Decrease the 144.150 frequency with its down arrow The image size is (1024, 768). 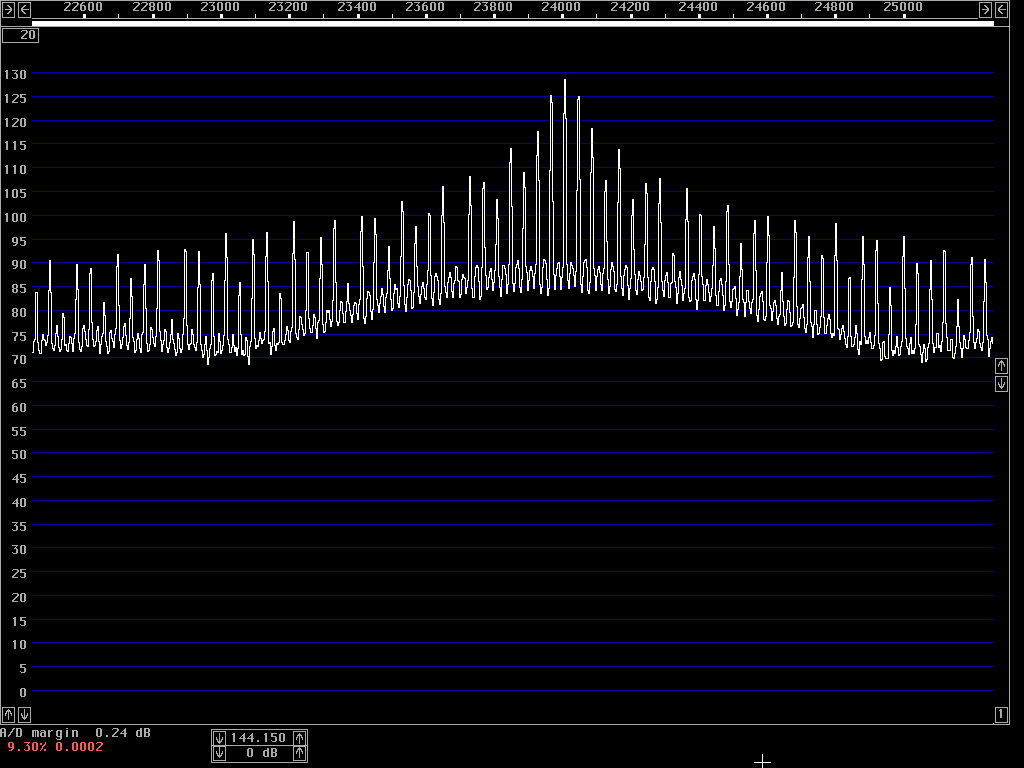(219, 738)
